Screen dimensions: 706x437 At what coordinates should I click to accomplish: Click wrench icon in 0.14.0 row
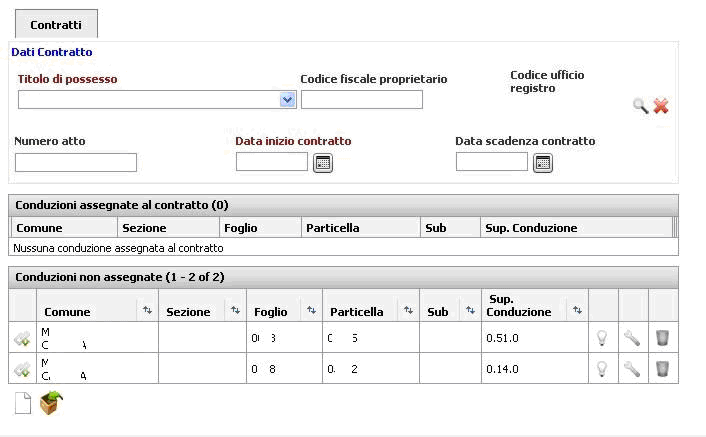[x=632, y=369]
